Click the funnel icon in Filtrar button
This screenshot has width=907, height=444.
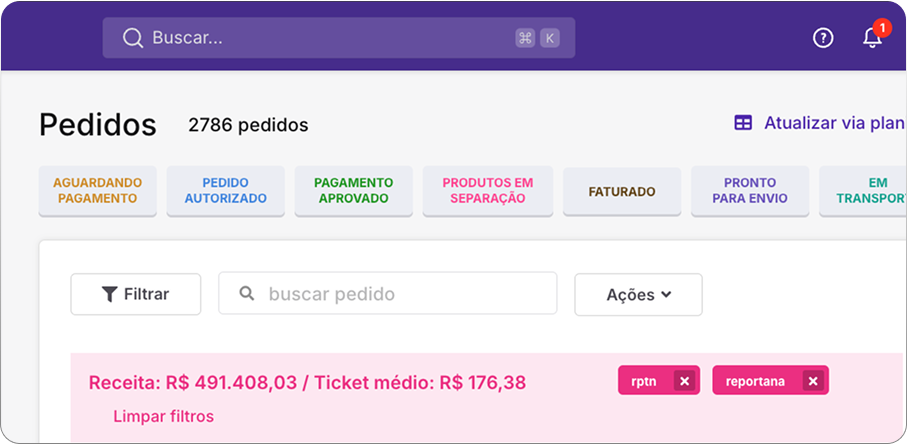(109, 294)
